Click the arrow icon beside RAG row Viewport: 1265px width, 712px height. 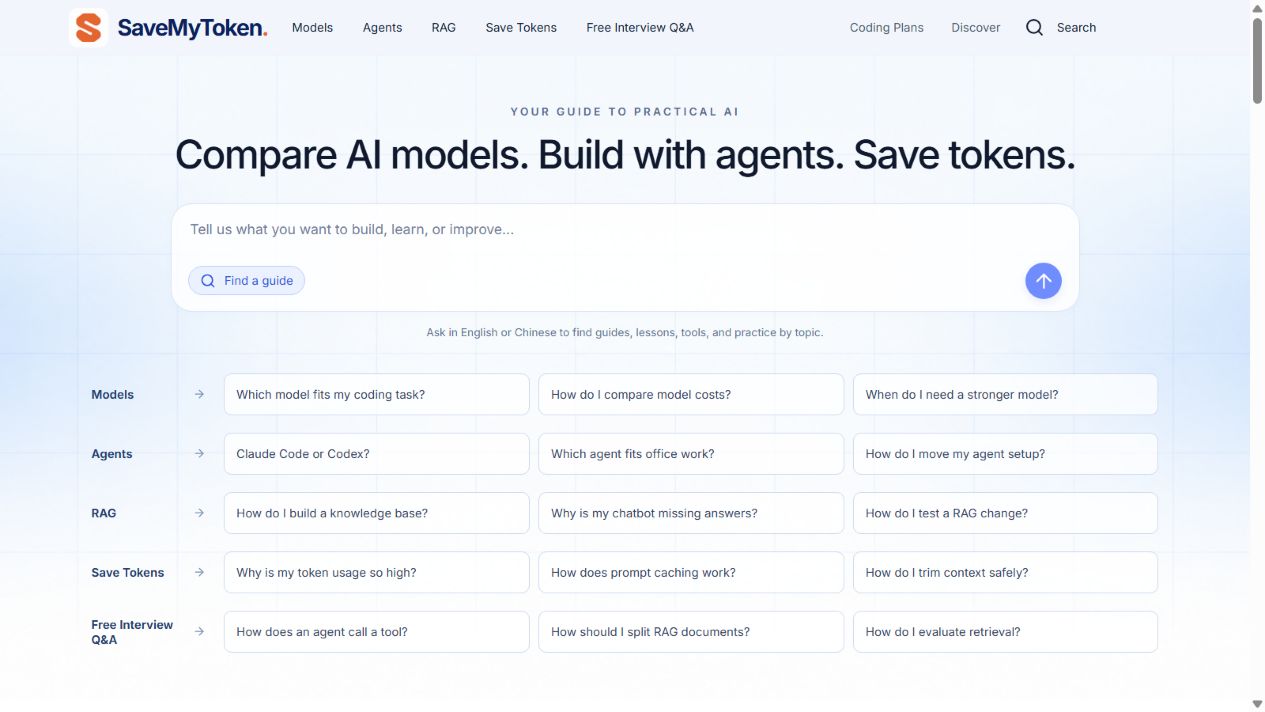pyautogui.click(x=199, y=513)
